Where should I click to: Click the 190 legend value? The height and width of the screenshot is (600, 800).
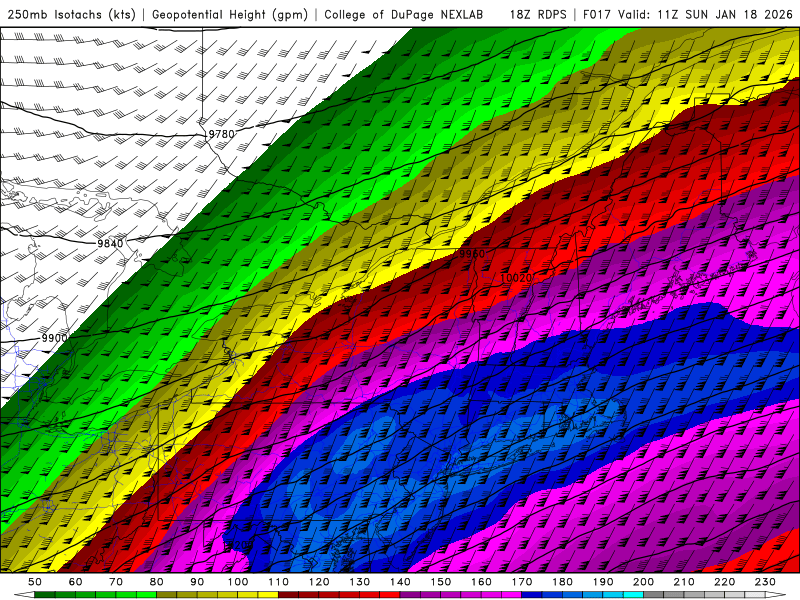(603, 582)
